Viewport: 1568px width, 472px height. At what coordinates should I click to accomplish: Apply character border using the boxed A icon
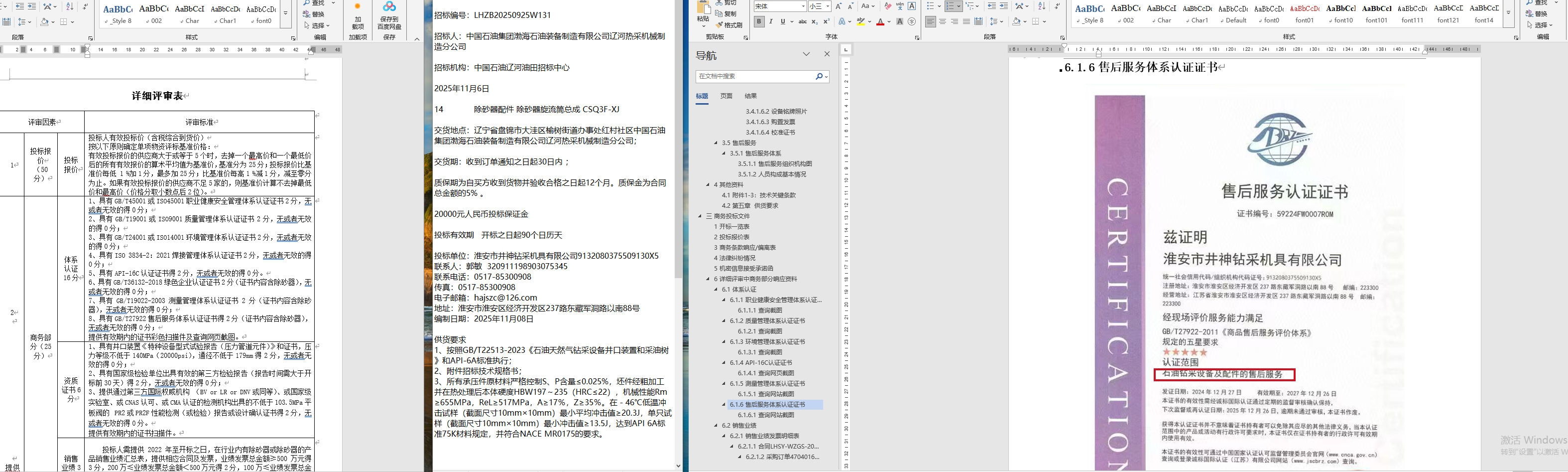[912, 6]
